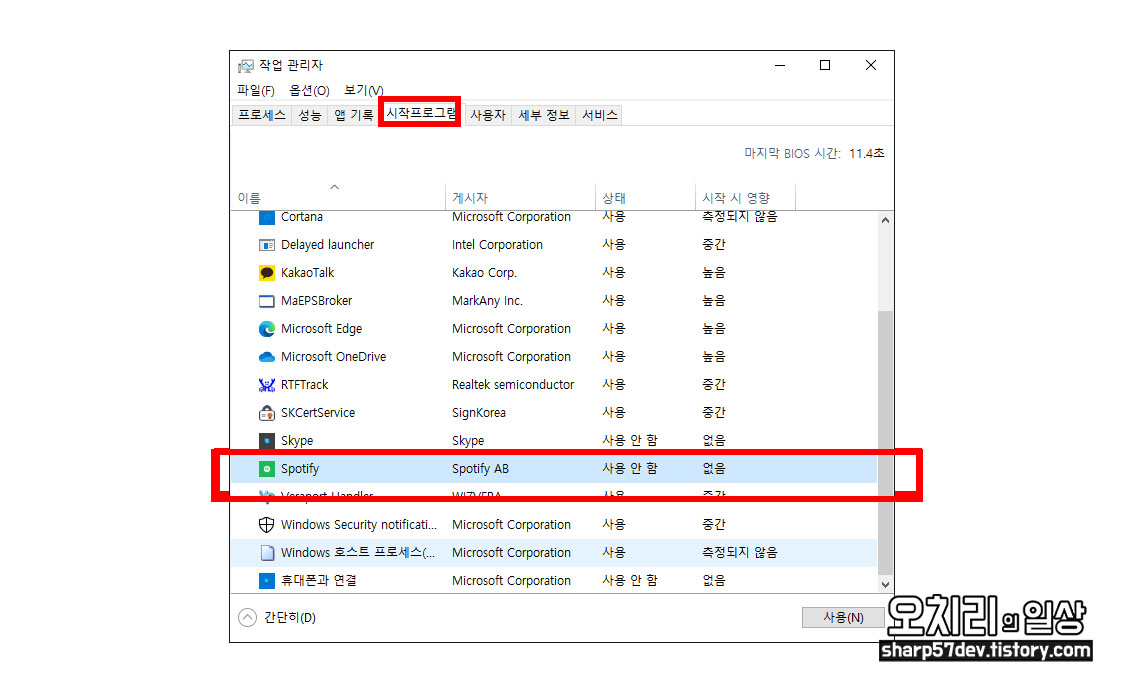Collapse view with 간단히(D) chevron

click(x=247, y=618)
